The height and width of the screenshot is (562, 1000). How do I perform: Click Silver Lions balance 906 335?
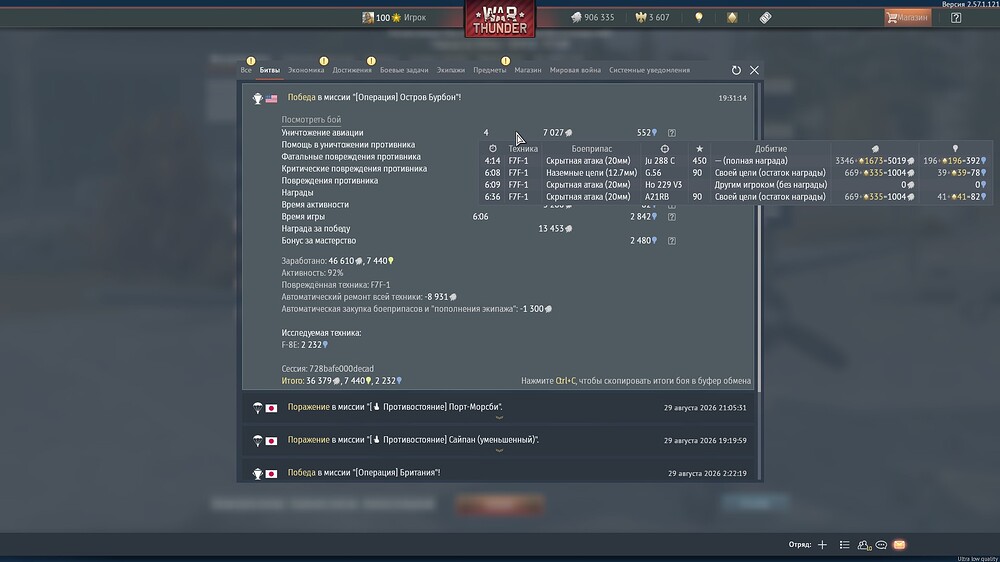coord(592,17)
